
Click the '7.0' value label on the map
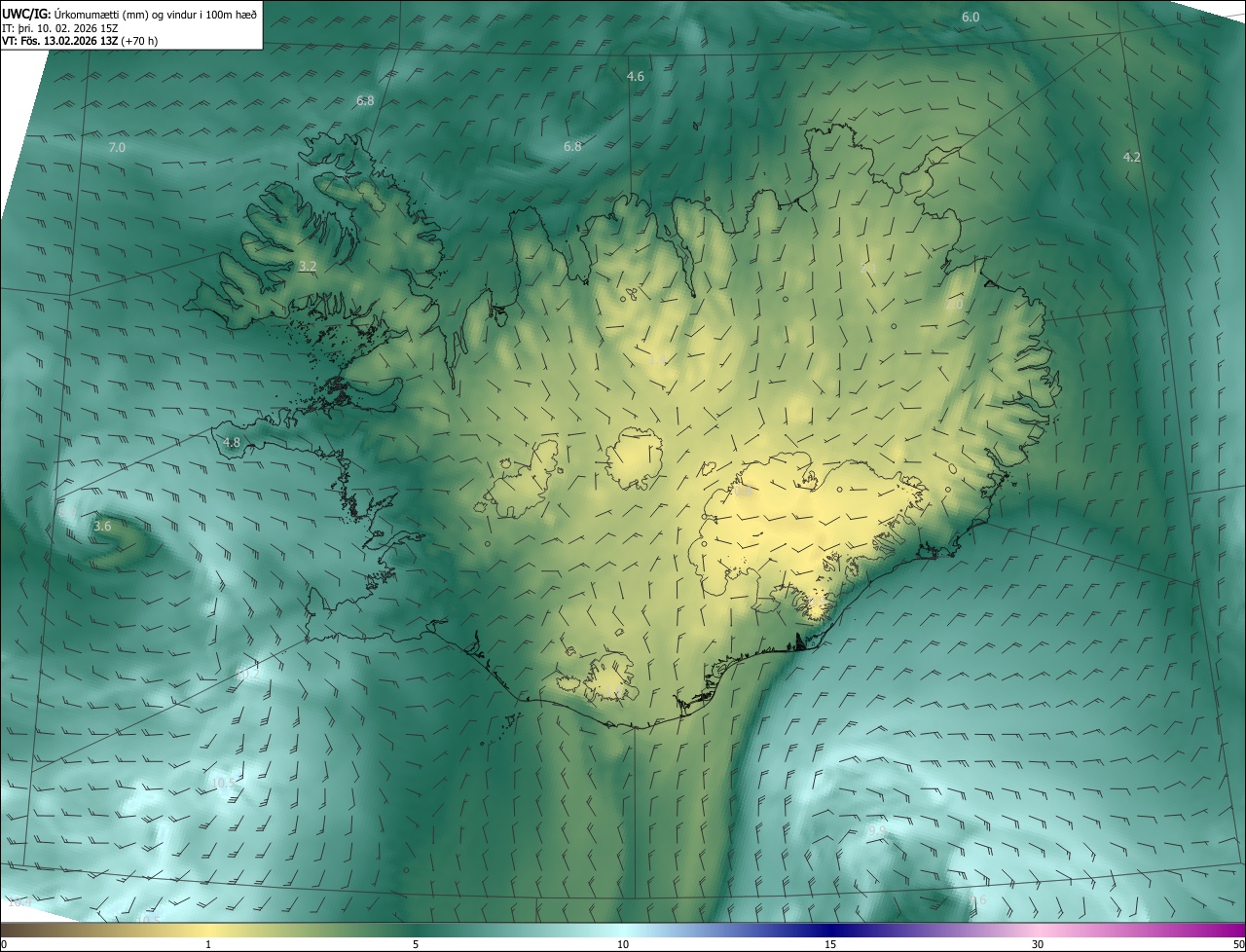117,147
